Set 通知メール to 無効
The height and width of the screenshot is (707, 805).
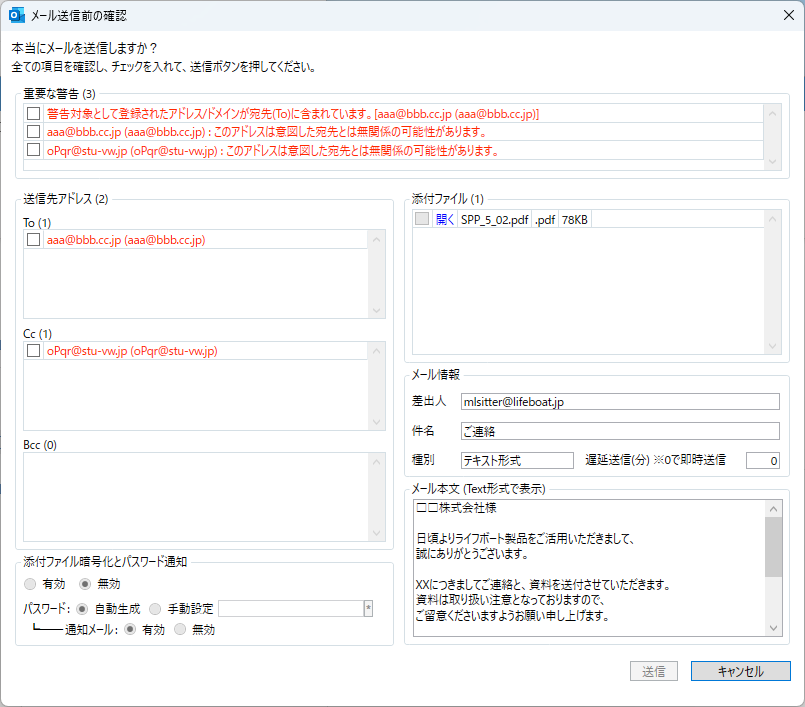point(181,630)
